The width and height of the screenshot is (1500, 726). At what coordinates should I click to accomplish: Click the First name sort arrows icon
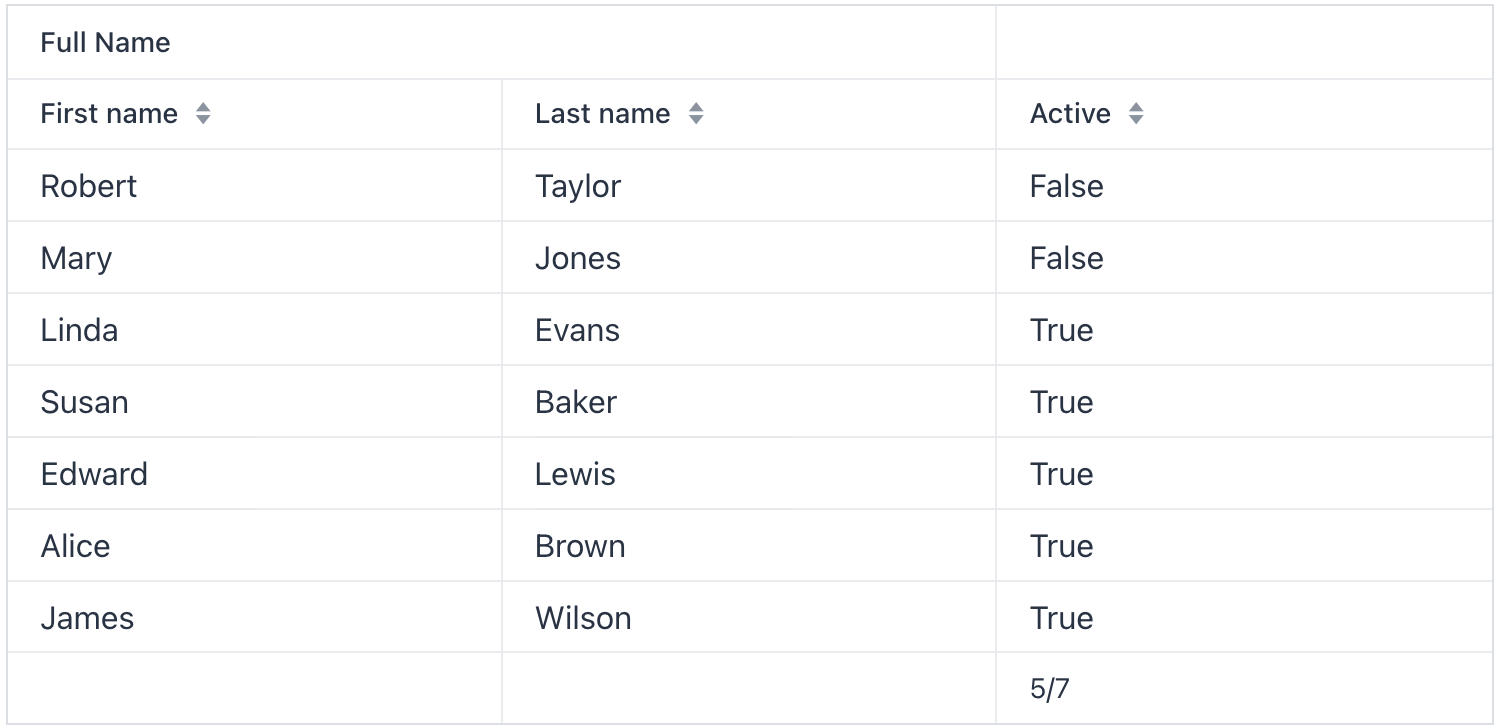(x=203, y=114)
